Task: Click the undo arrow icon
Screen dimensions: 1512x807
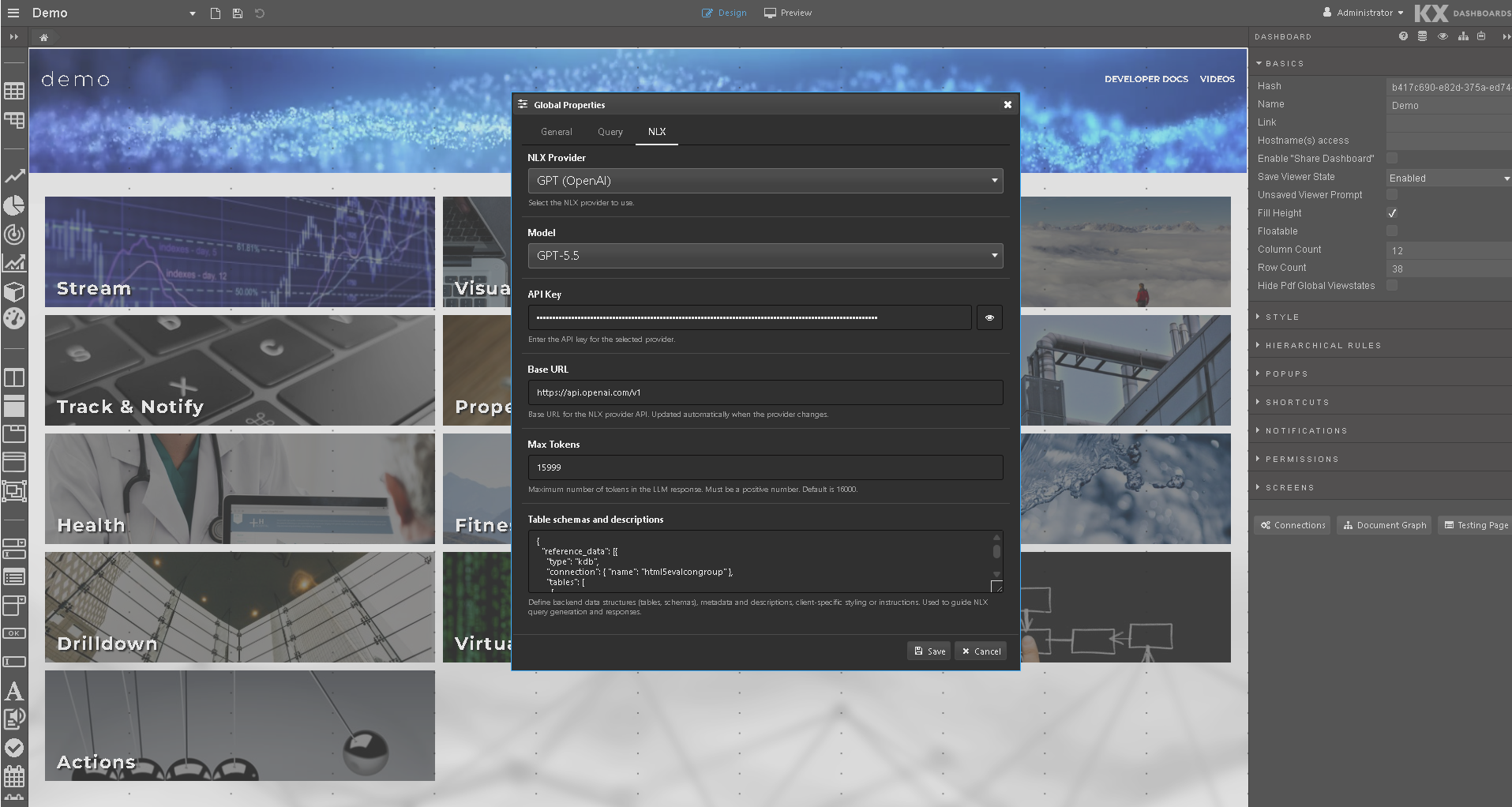Action: (x=260, y=13)
